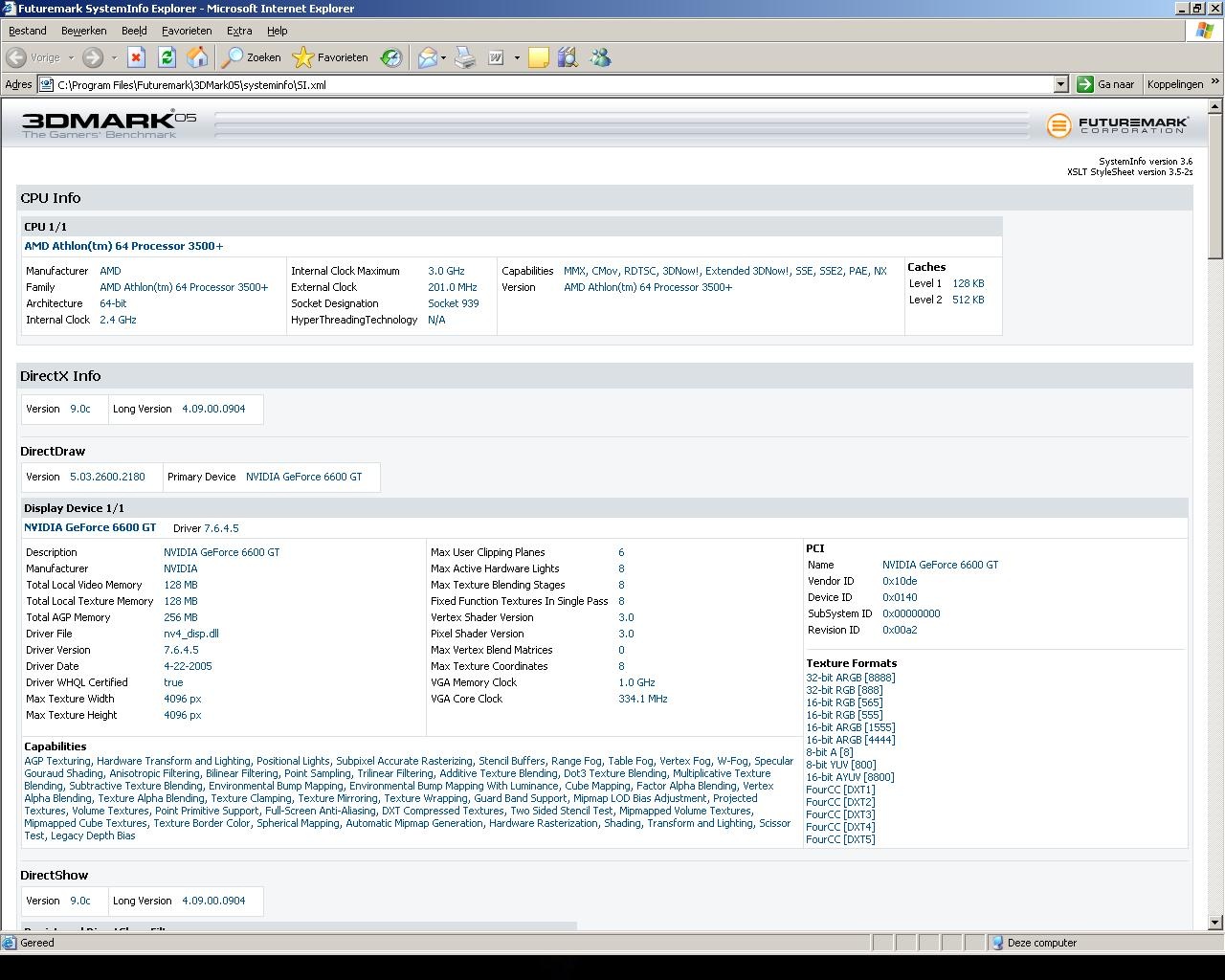
Task: Click the Total AGP Memory 256 MB value
Action: tap(181, 617)
